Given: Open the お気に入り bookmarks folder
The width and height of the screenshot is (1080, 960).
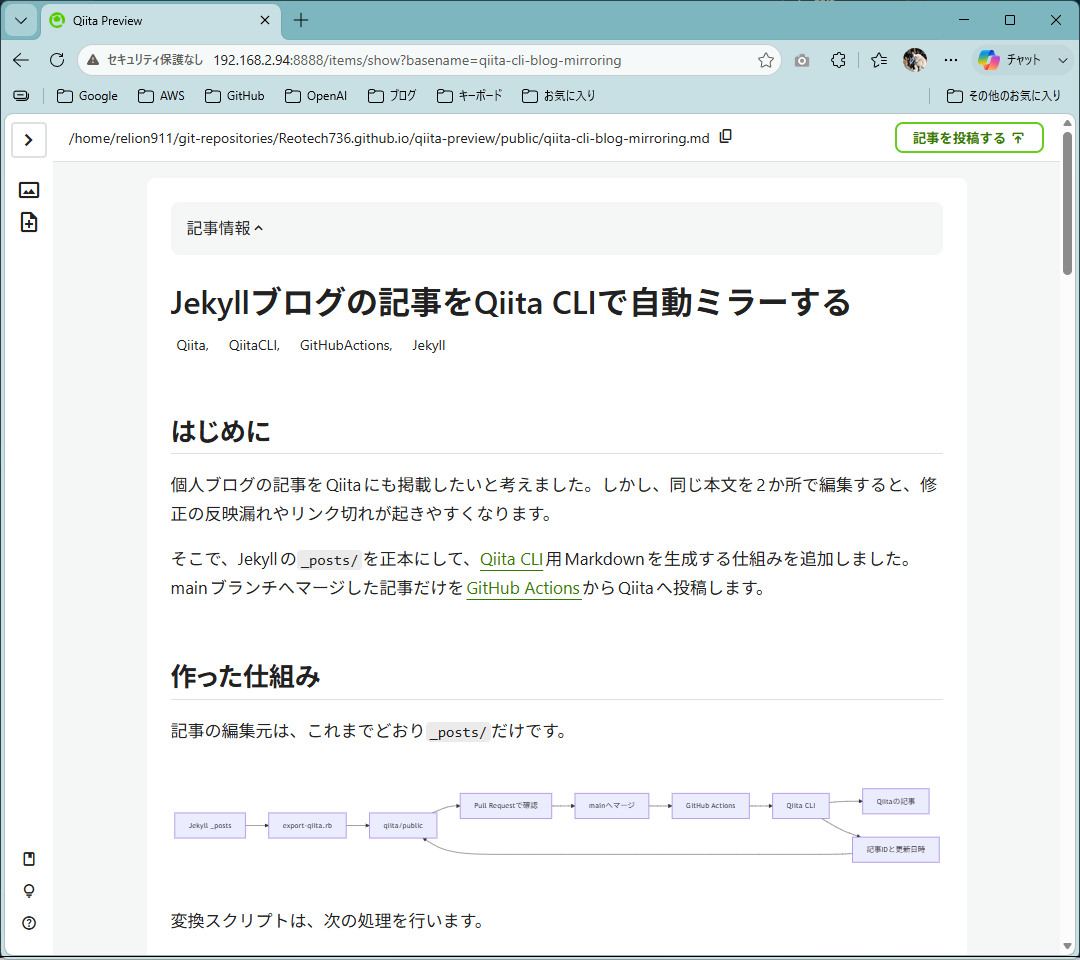Looking at the screenshot, I should pyautogui.click(x=559, y=96).
